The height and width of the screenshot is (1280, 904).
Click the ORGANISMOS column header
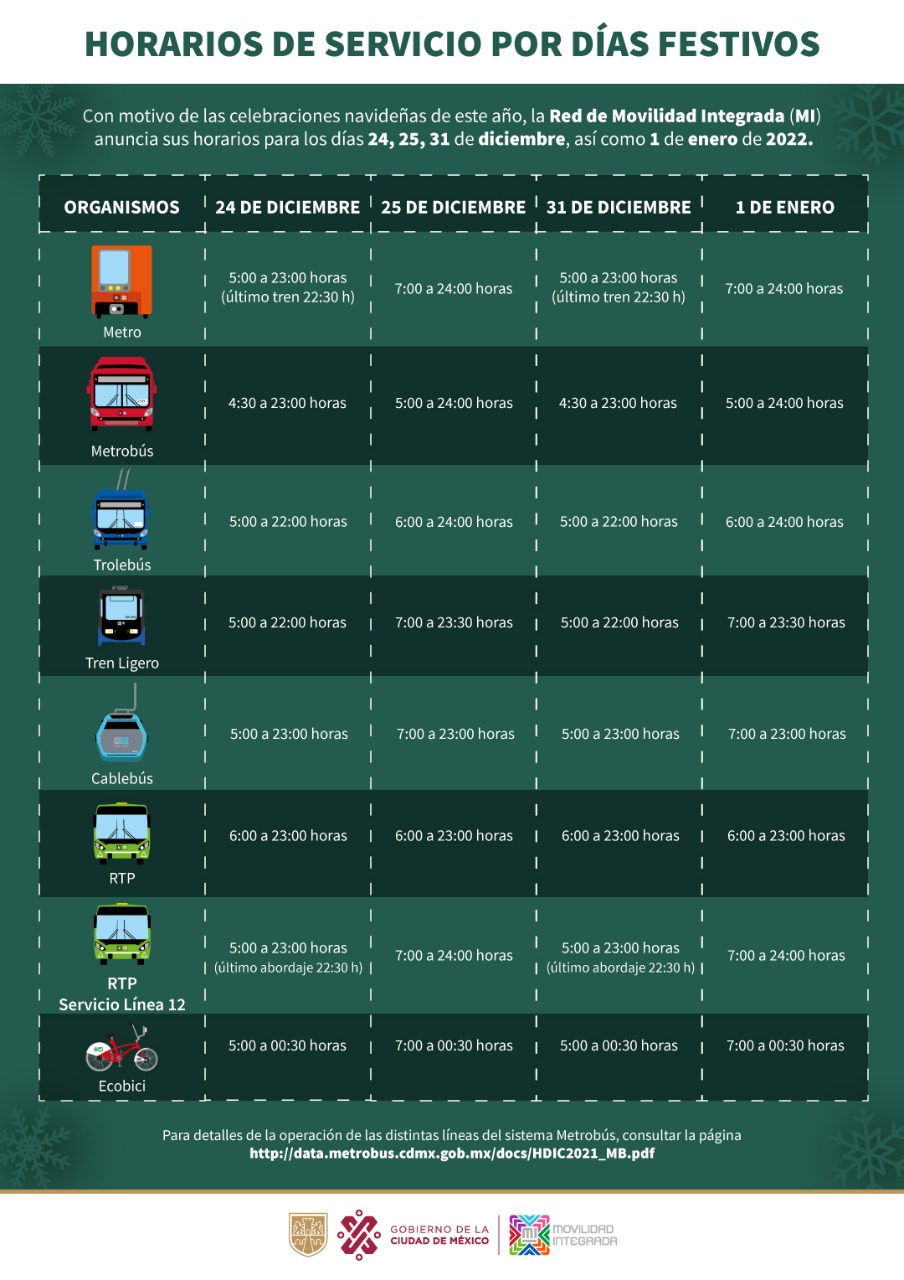(x=122, y=207)
